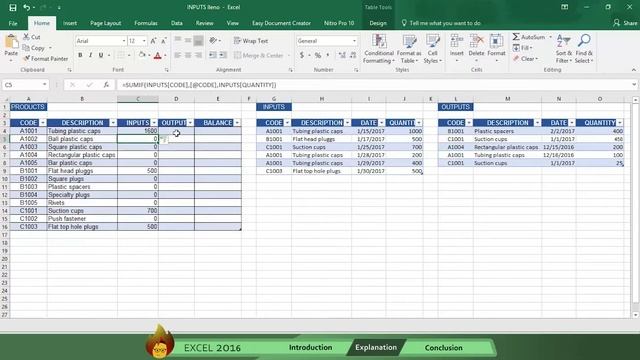
Task: Toggle top vertical alignment
Action: coord(178,40)
